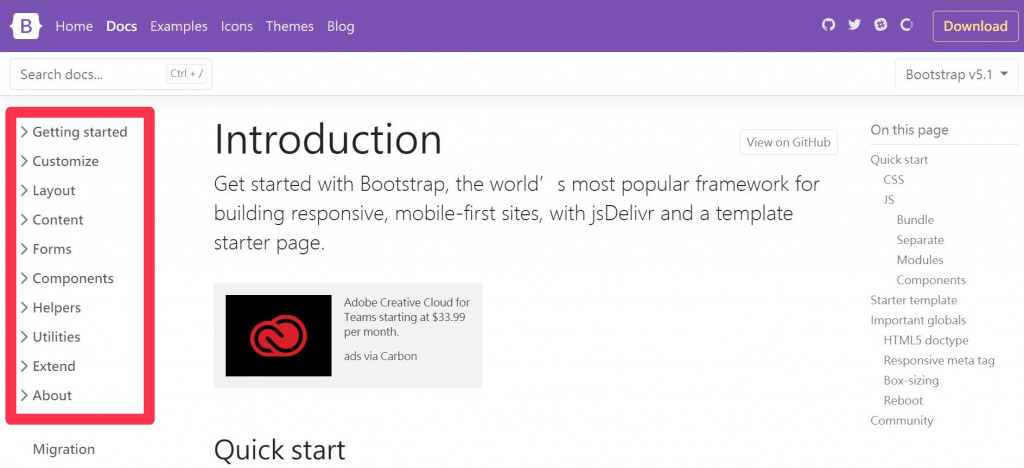Jump to Starter template section link
This screenshot has width=1024, height=468.
coord(914,300)
